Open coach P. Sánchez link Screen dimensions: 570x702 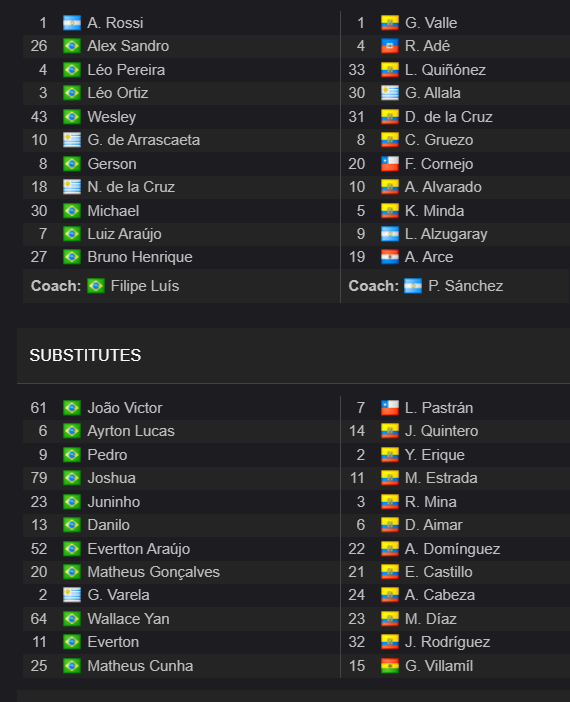tap(465, 286)
